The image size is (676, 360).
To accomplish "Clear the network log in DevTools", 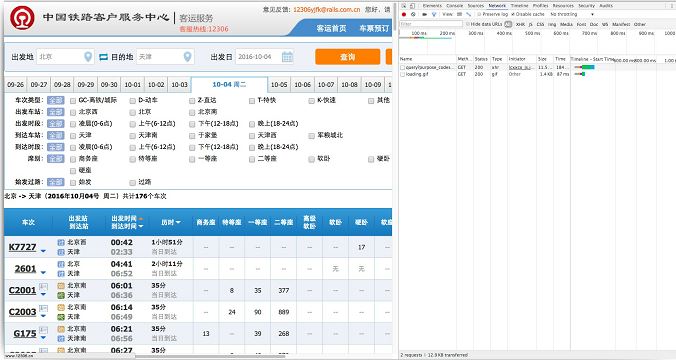I will 413,14.
